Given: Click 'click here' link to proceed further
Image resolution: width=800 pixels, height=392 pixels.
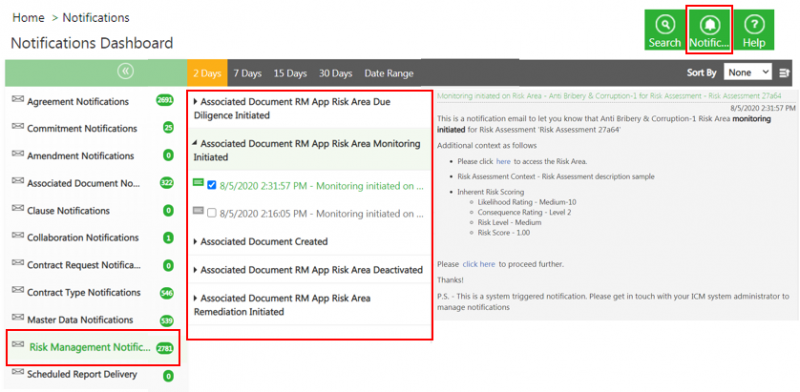Looking at the screenshot, I should [x=479, y=264].
